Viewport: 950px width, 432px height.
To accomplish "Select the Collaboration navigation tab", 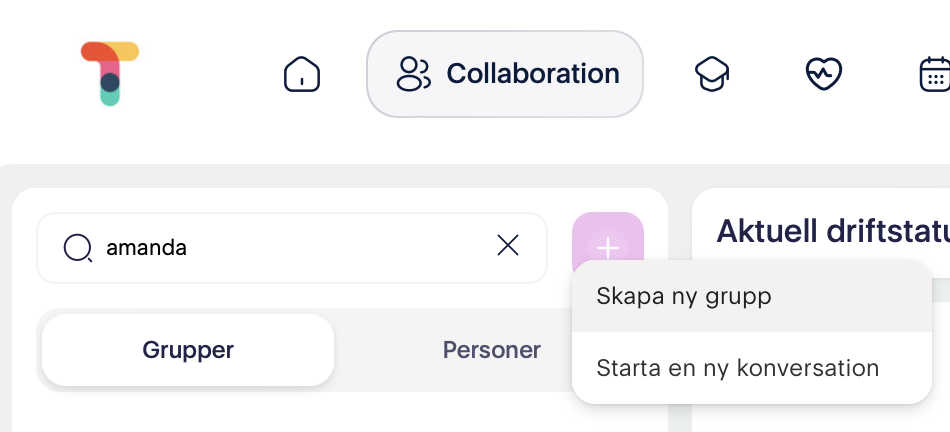I will [505, 74].
